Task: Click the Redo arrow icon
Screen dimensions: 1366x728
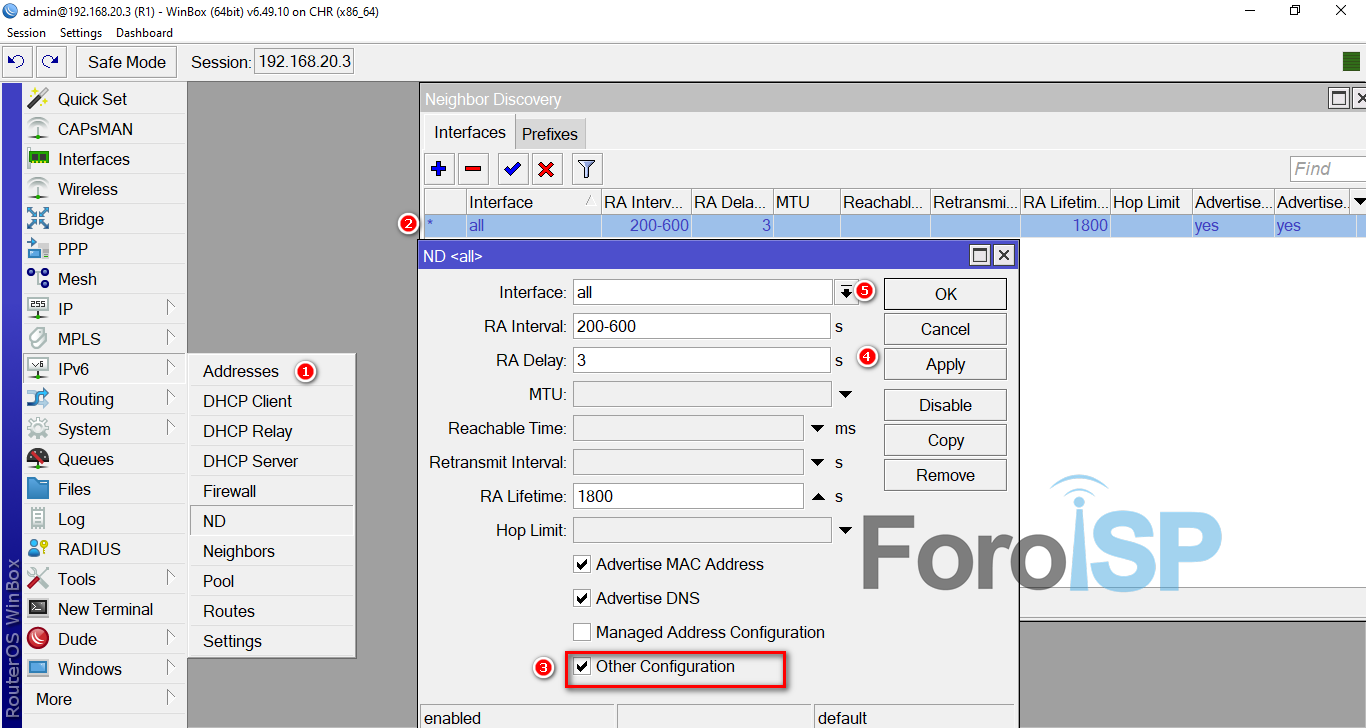Action: tap(50, 62)
